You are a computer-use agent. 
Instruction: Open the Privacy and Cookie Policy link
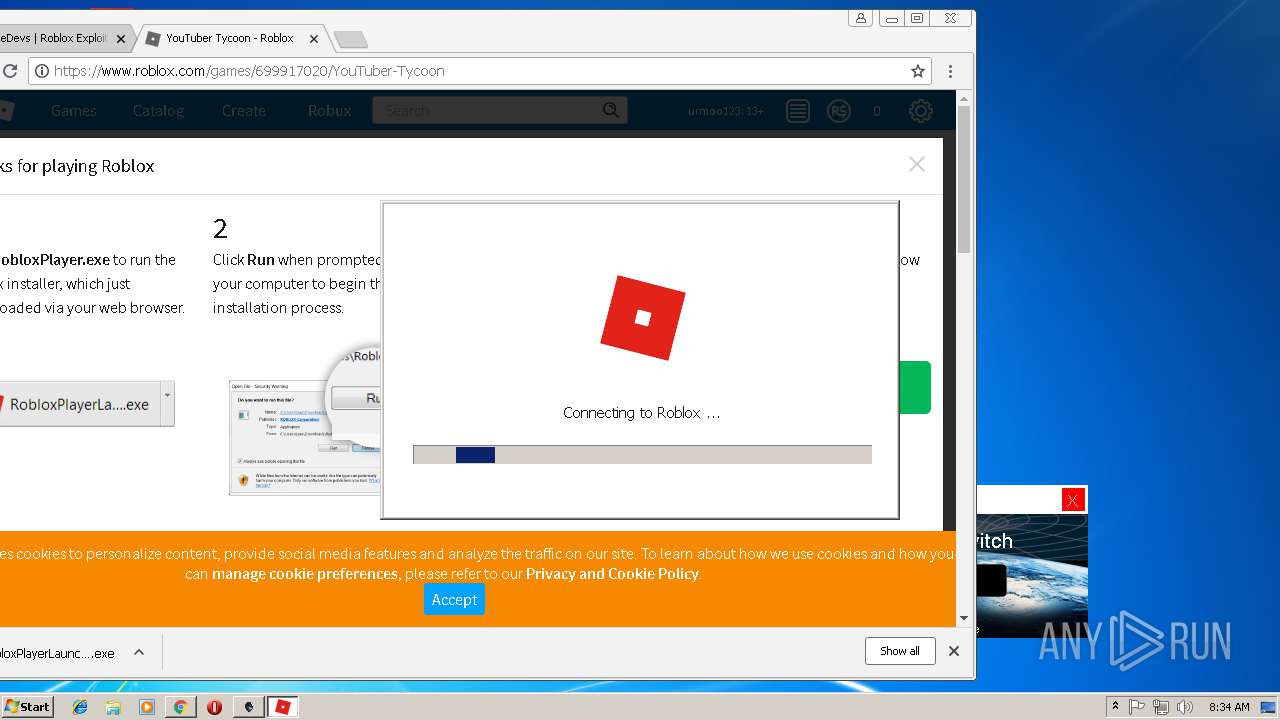pyautogui.click(x=612, y=574)
